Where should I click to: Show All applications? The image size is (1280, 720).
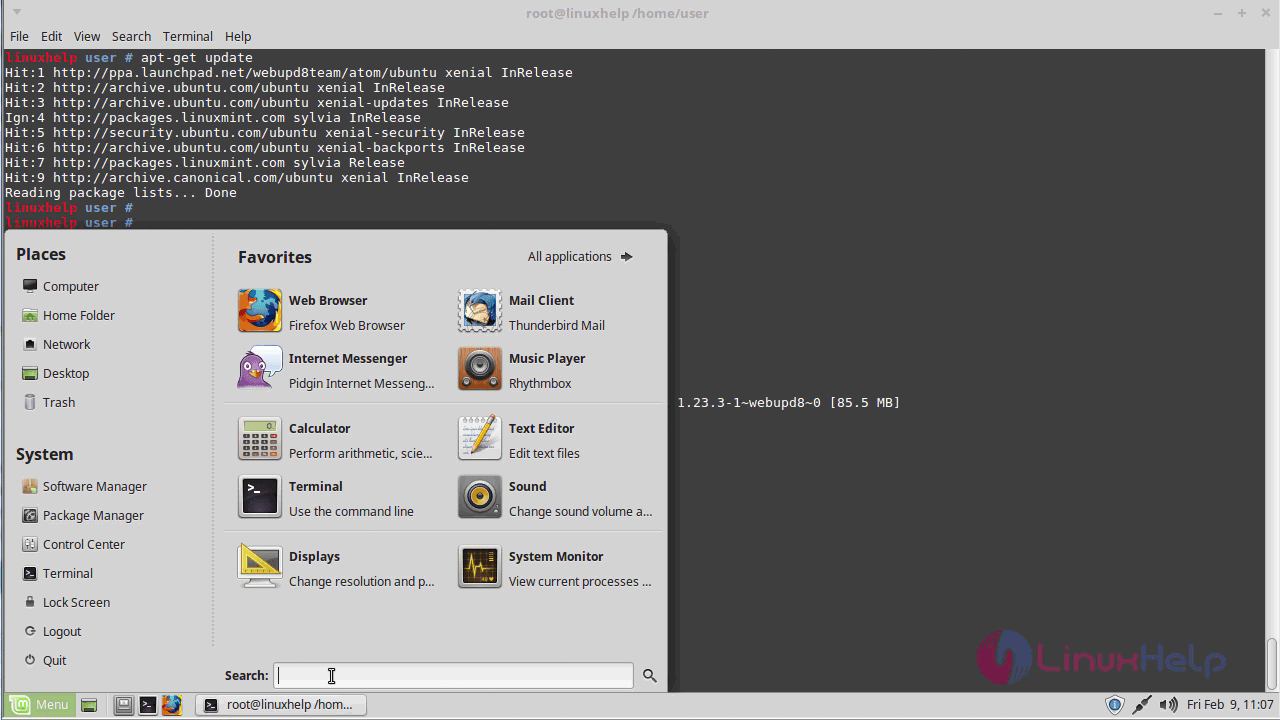click(580, 257)
